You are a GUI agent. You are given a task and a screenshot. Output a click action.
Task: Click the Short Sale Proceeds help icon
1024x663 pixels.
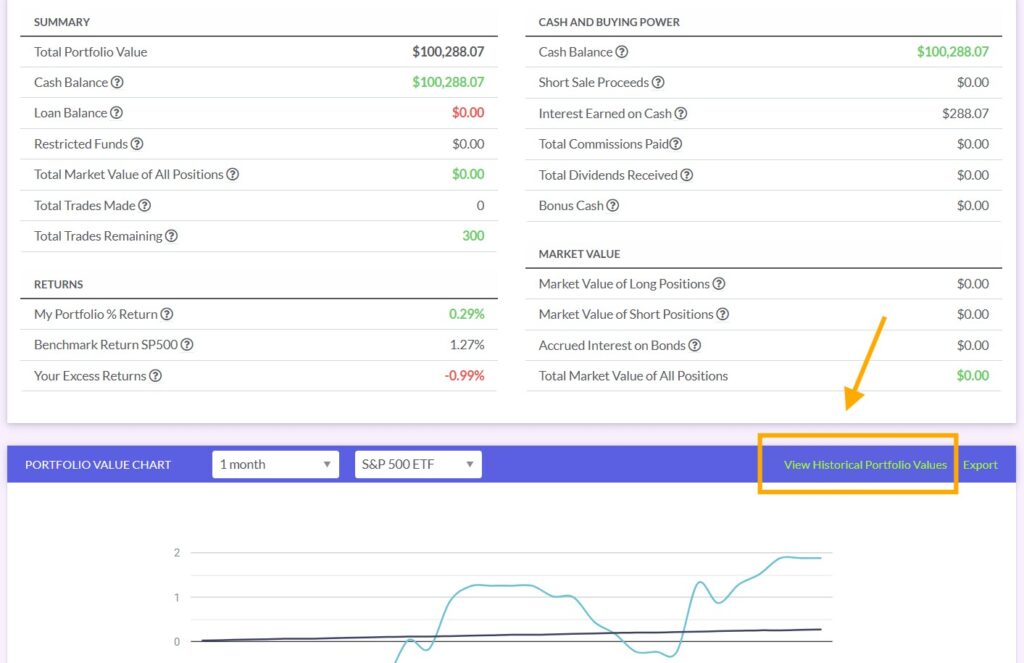[658, 83]
